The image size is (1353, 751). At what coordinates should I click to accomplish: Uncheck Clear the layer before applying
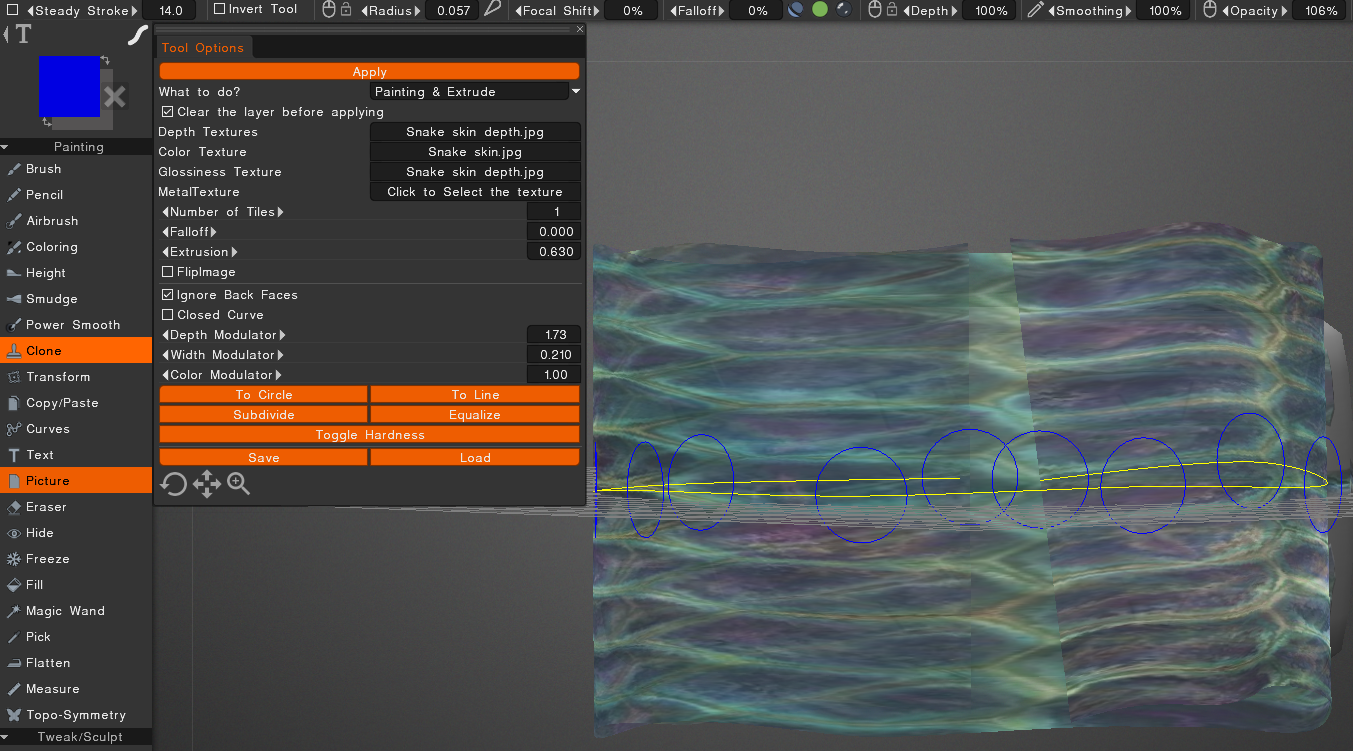(x=168, y=112)
